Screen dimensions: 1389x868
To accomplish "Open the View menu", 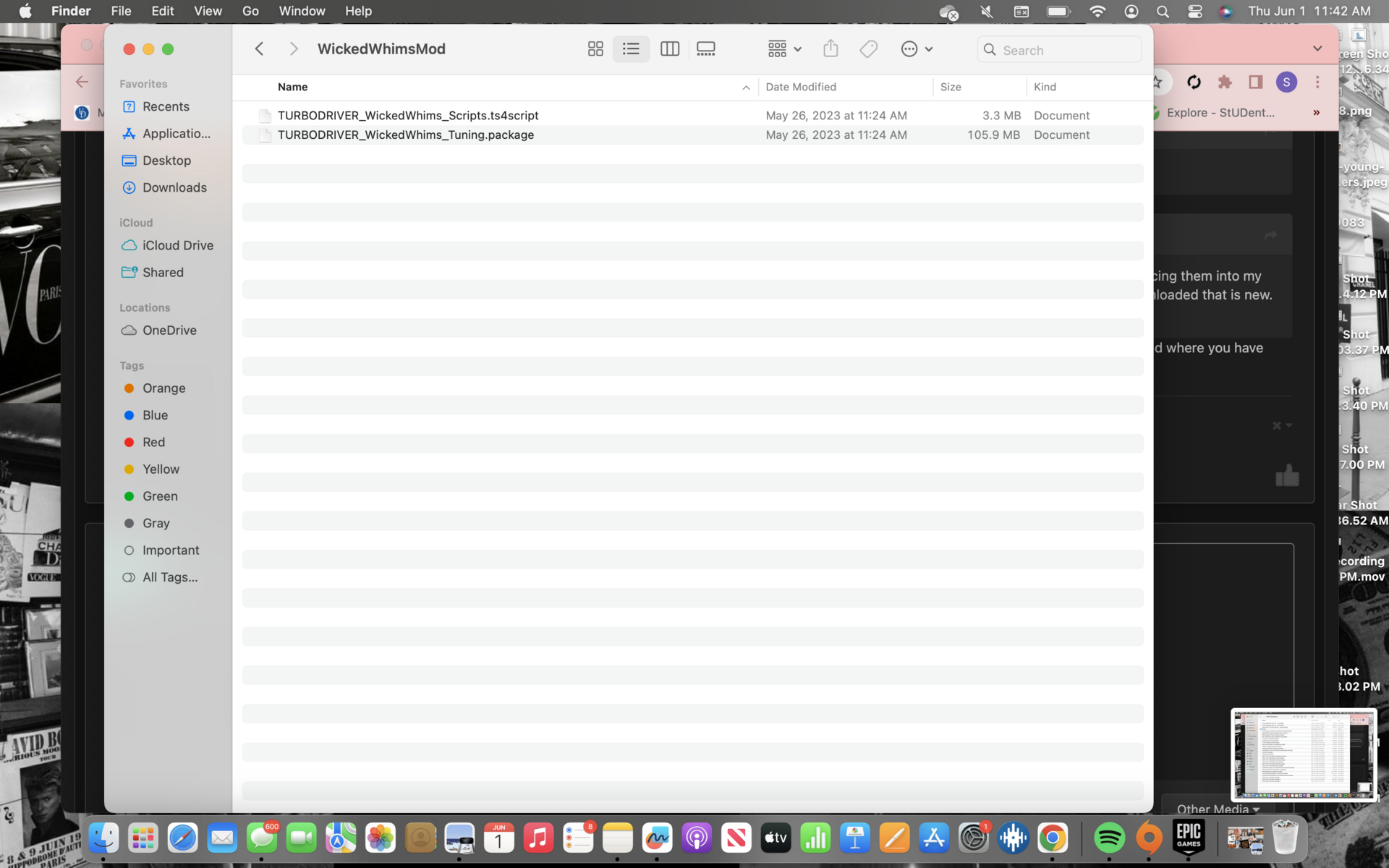I will pos(208,11).
